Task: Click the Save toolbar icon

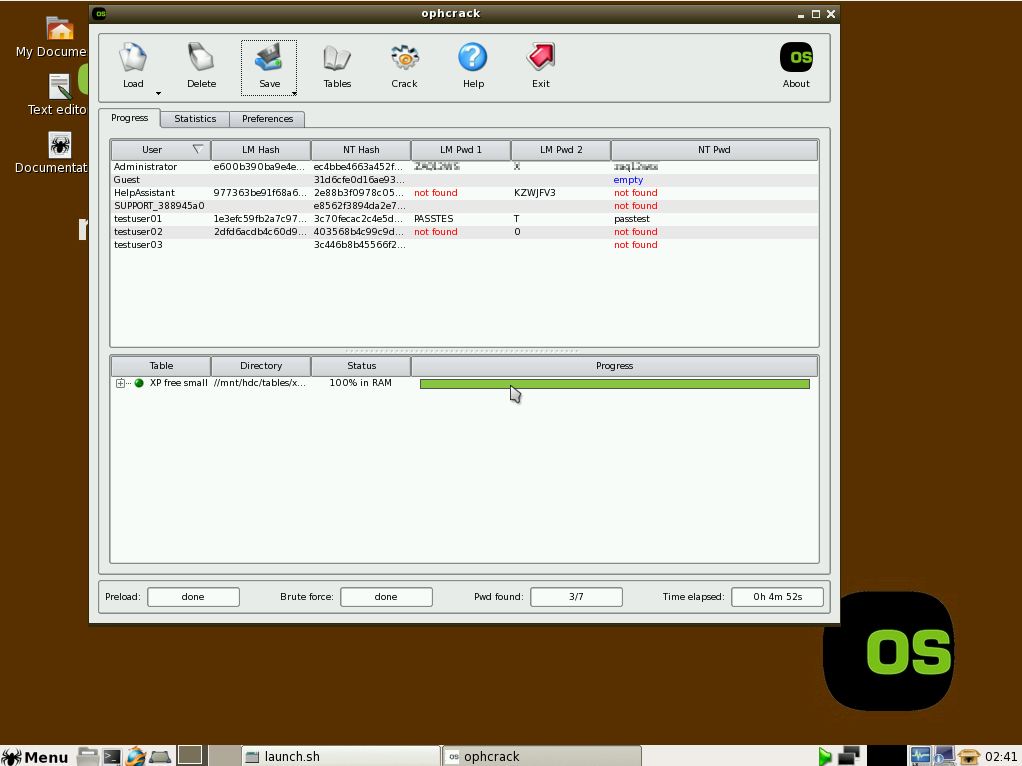Action: tap(269, 65)
